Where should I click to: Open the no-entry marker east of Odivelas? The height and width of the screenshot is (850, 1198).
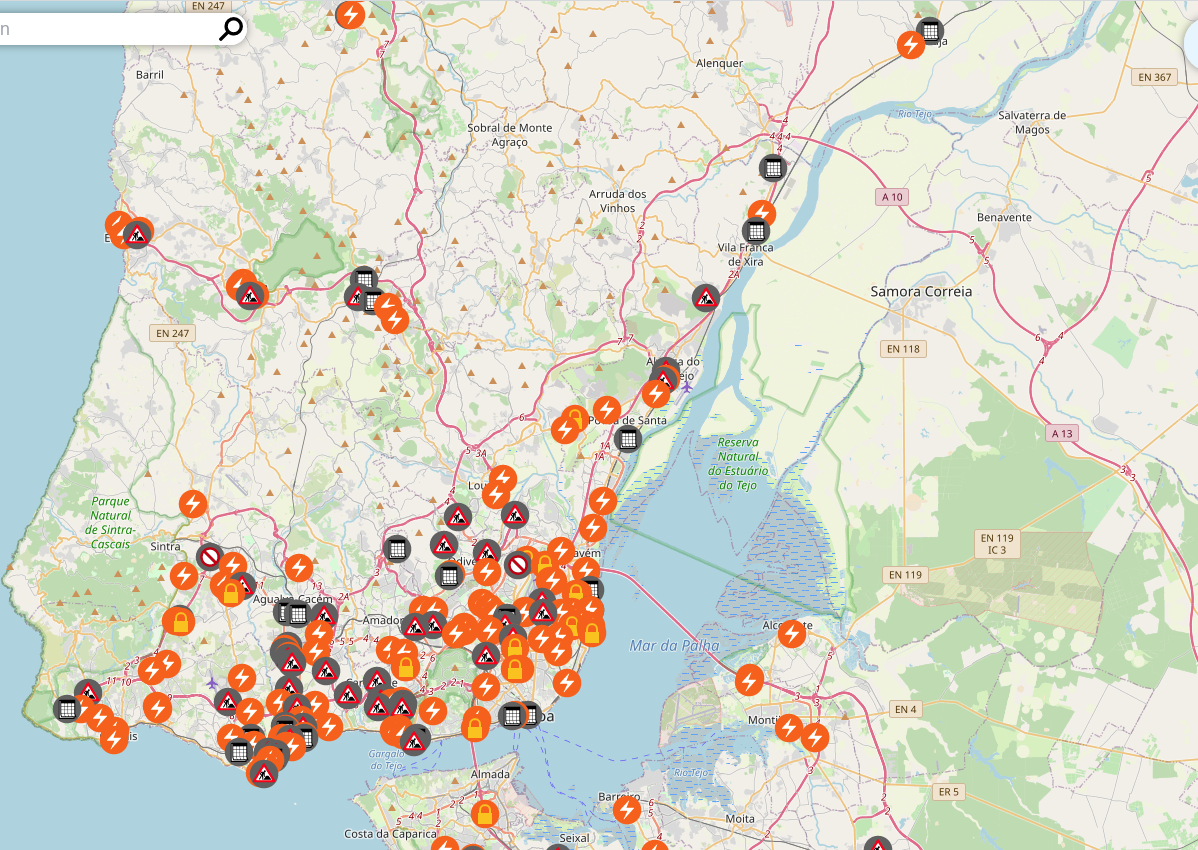coord(518,565)
